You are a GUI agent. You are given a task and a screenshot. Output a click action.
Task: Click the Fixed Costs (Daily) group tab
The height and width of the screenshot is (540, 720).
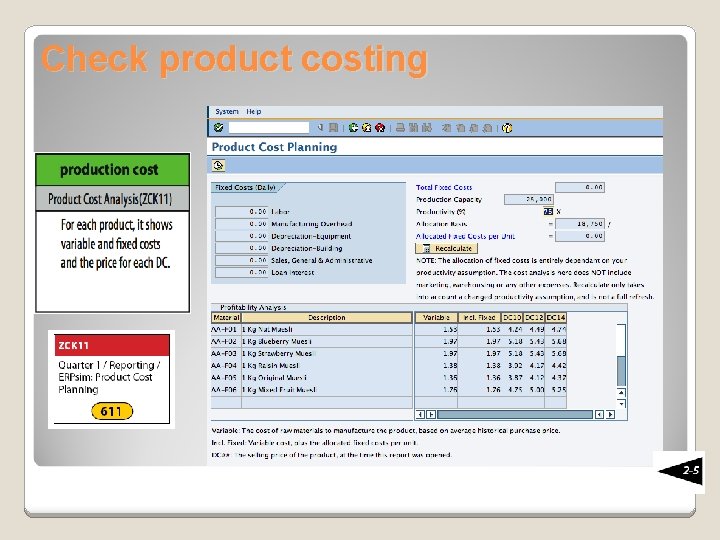coord(247,187)
